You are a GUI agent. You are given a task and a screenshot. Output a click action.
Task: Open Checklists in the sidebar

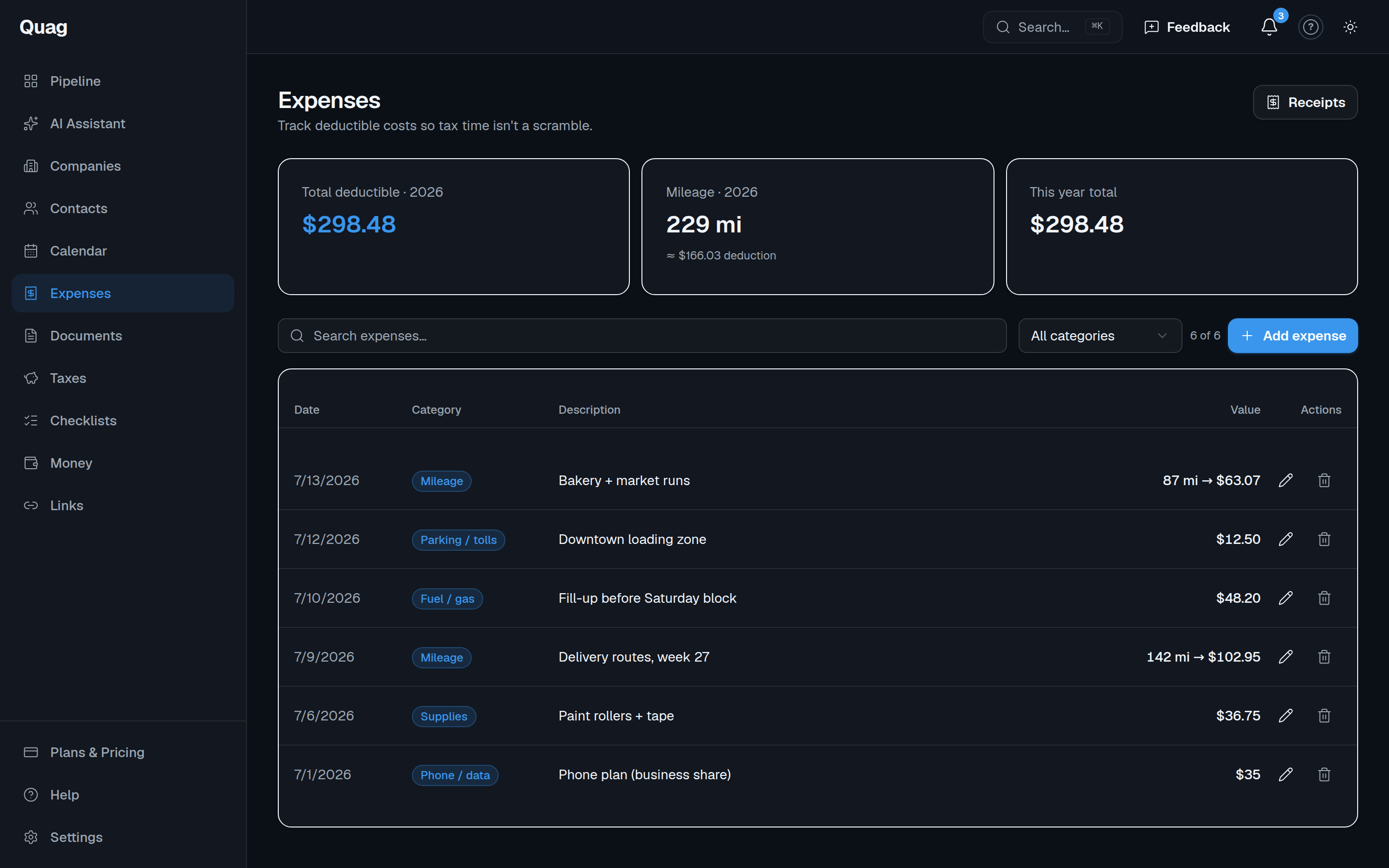[x=123, y=421]
